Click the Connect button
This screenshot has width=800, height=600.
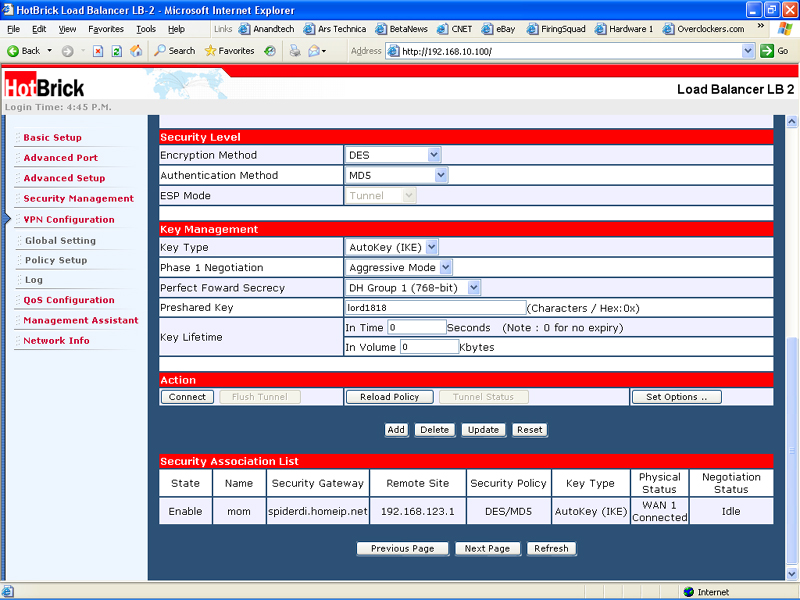(187, 397)
